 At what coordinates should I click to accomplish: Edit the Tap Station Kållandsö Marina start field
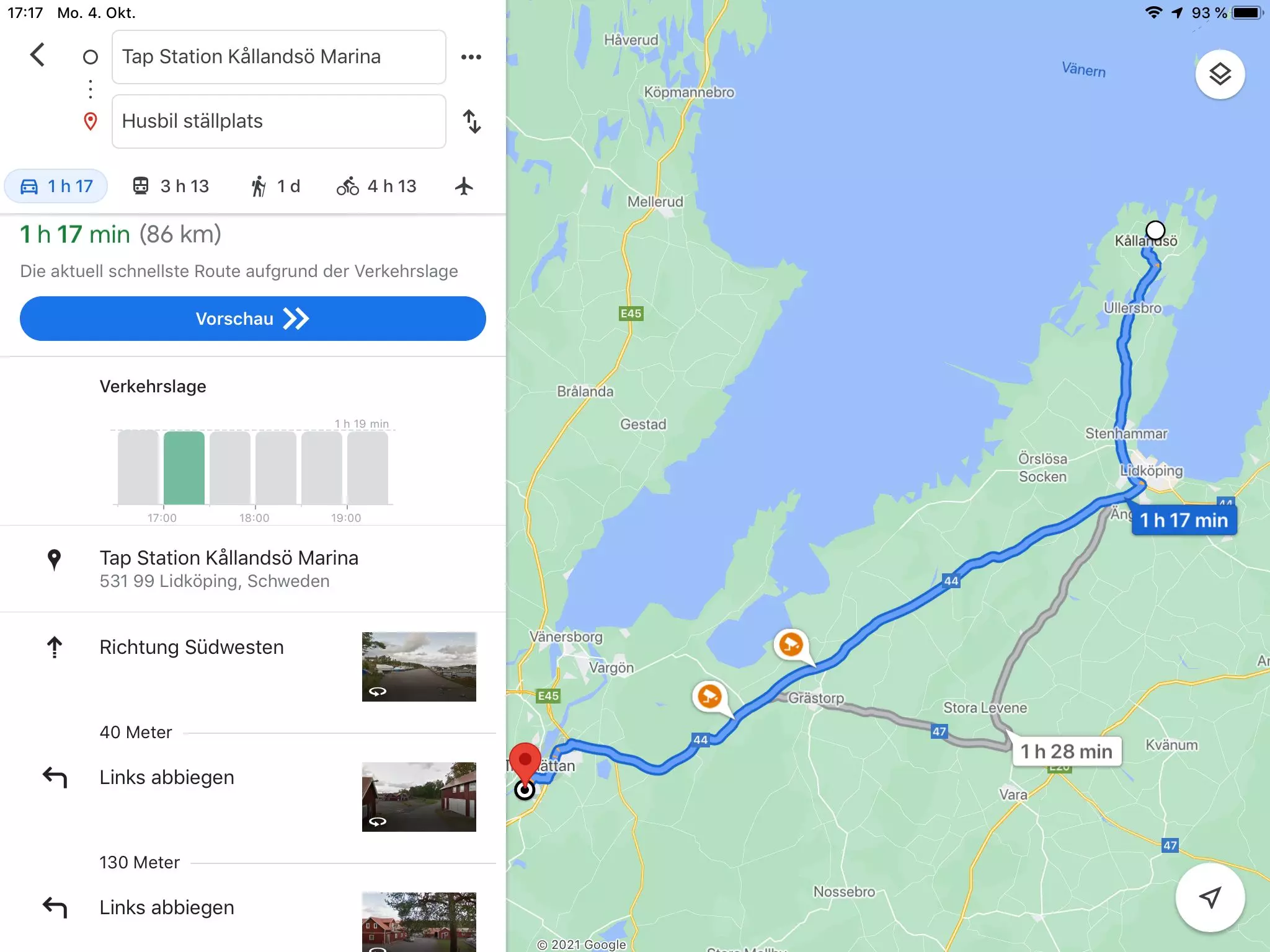point(279,57)
